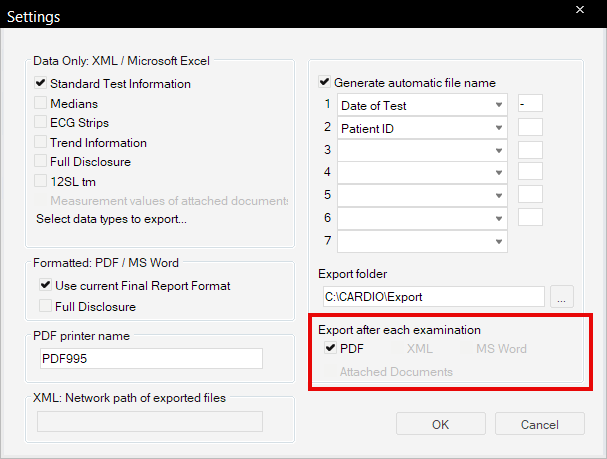The height and width of the screenshot is (459, 607).
Task: Open file name field 5 dropdown
Action: click(x=498, y=195)
